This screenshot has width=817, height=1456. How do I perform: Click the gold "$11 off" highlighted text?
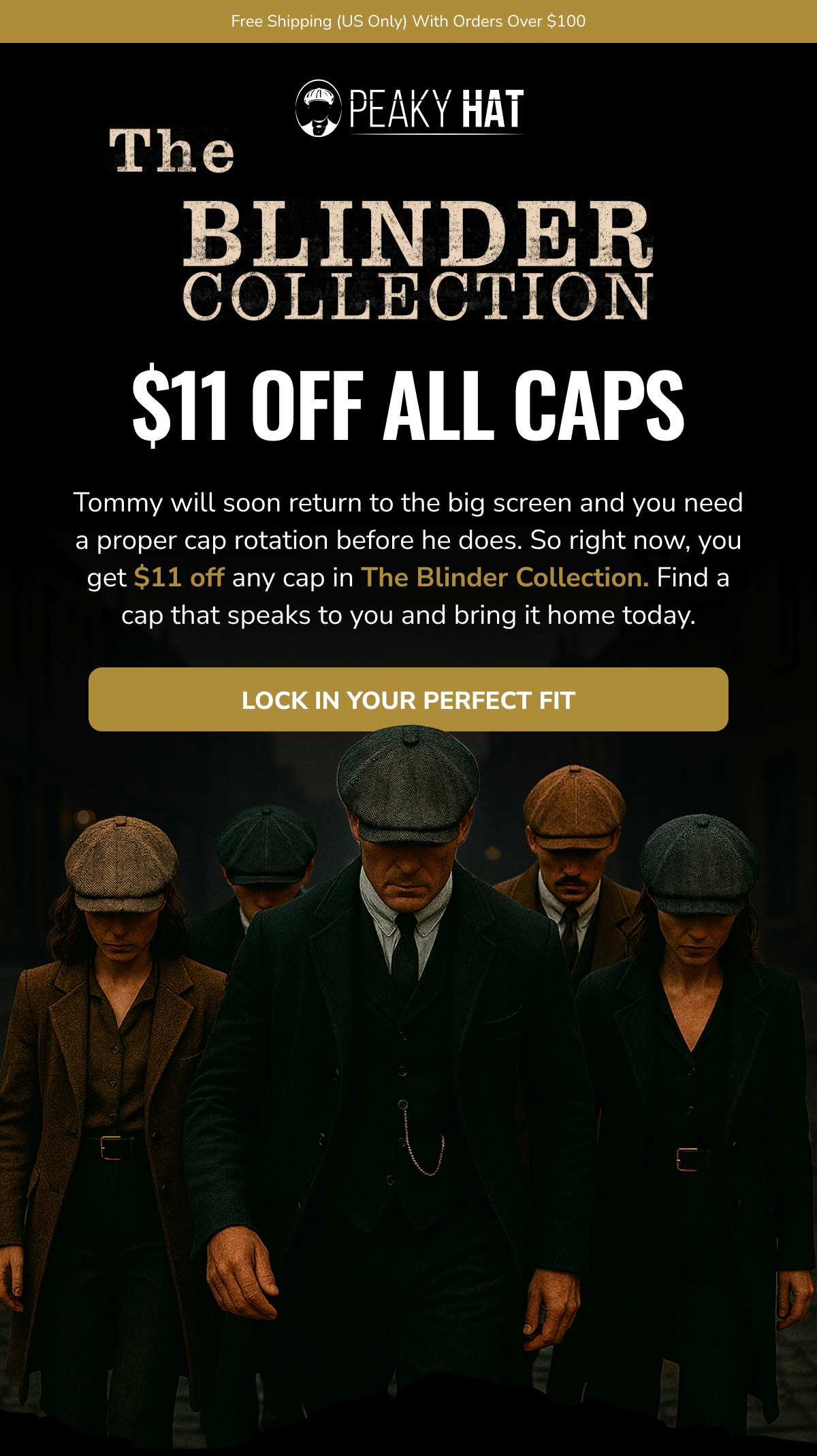179,577
